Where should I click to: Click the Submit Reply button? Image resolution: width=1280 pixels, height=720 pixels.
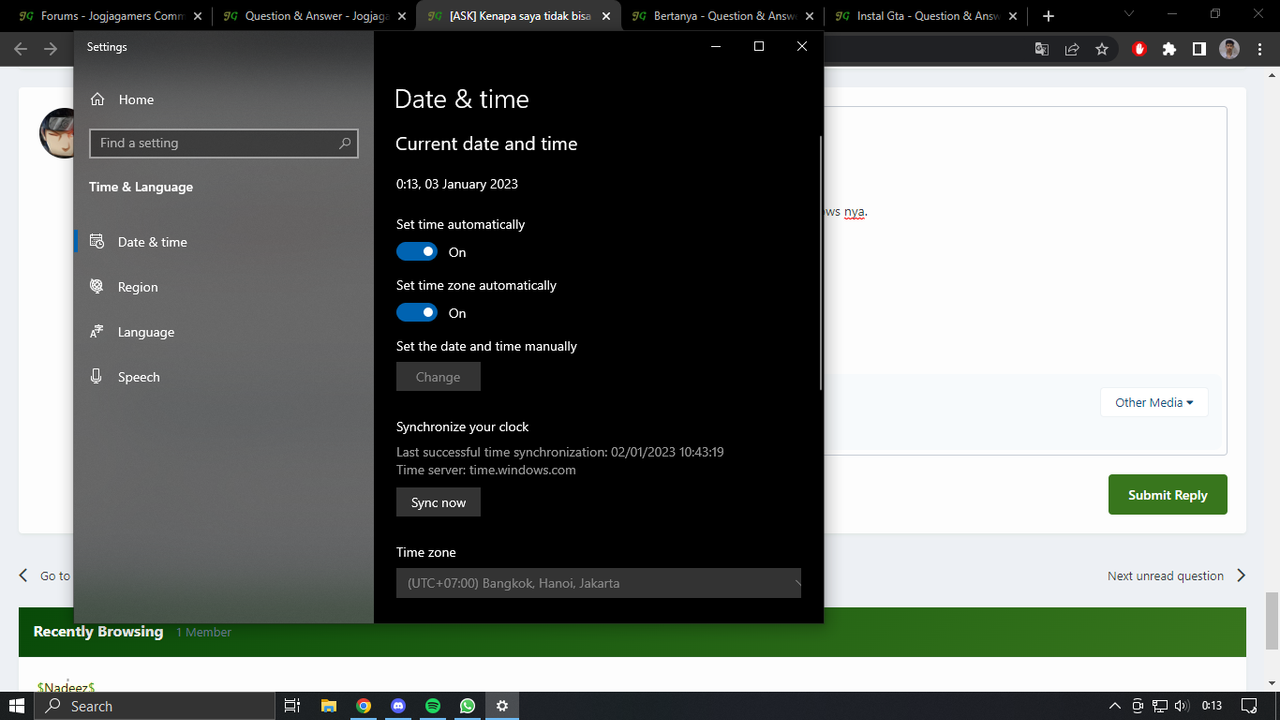[x=1167, y=495]
